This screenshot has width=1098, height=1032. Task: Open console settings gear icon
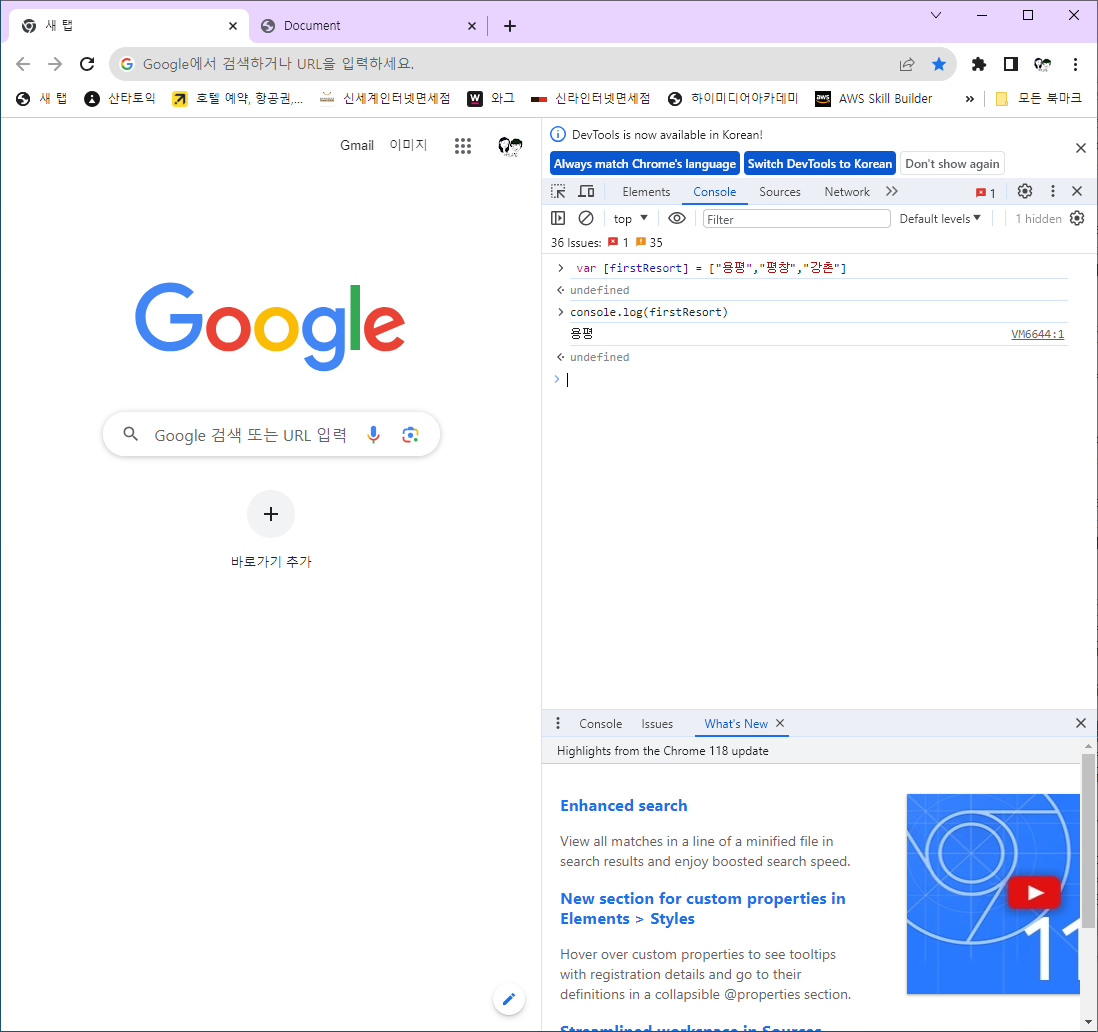pyautogui.click(x=1077, y=218)
